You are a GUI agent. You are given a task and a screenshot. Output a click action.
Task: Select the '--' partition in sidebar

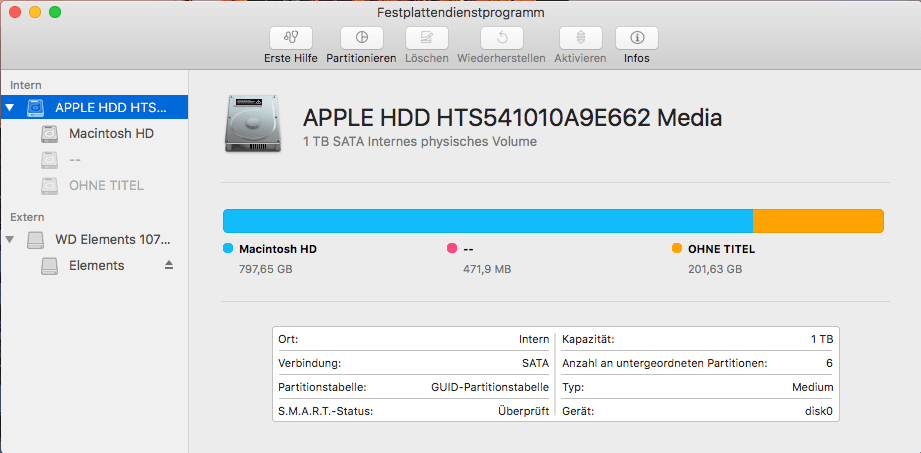pos(94,160)
